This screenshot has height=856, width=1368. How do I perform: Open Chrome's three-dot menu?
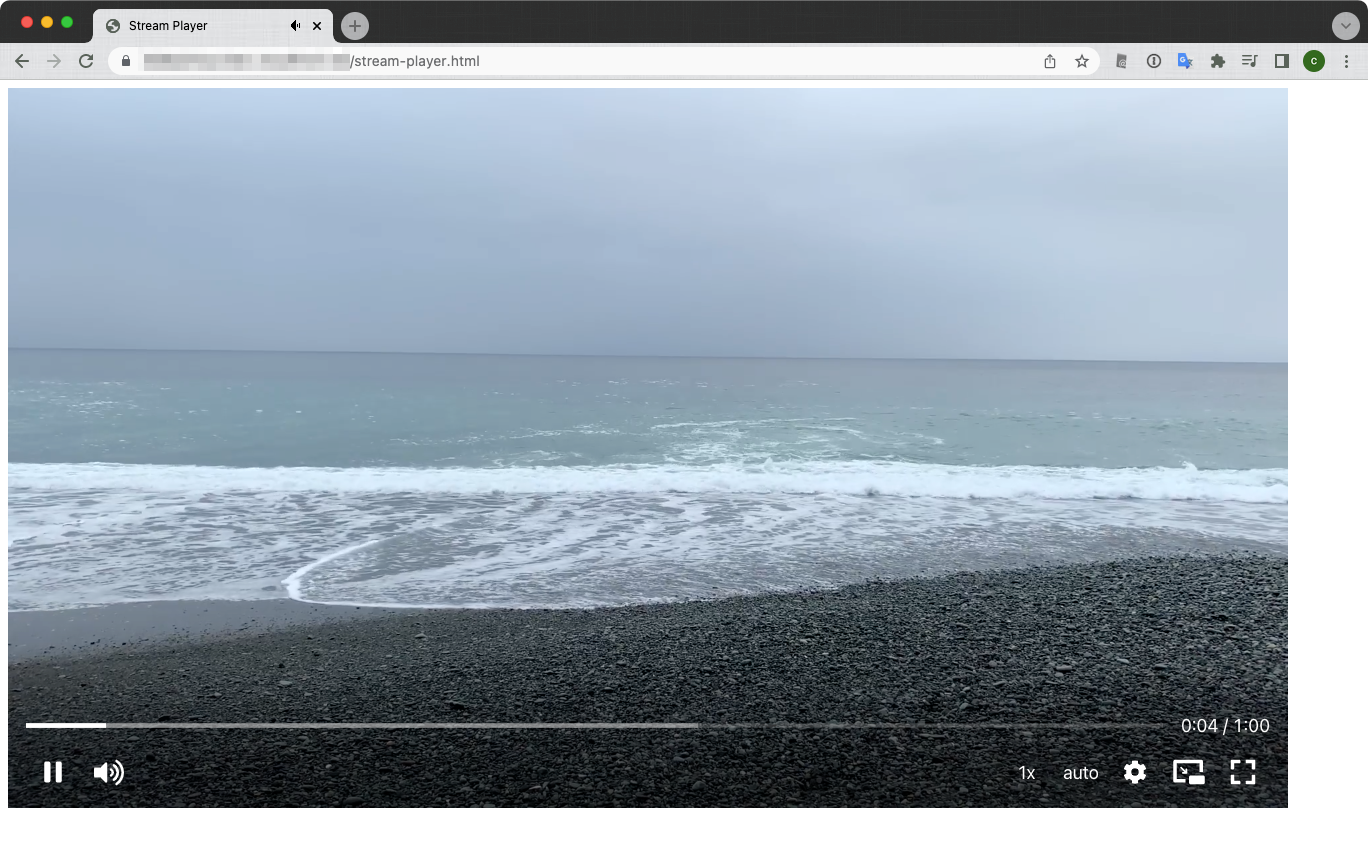pos(1348,61)
